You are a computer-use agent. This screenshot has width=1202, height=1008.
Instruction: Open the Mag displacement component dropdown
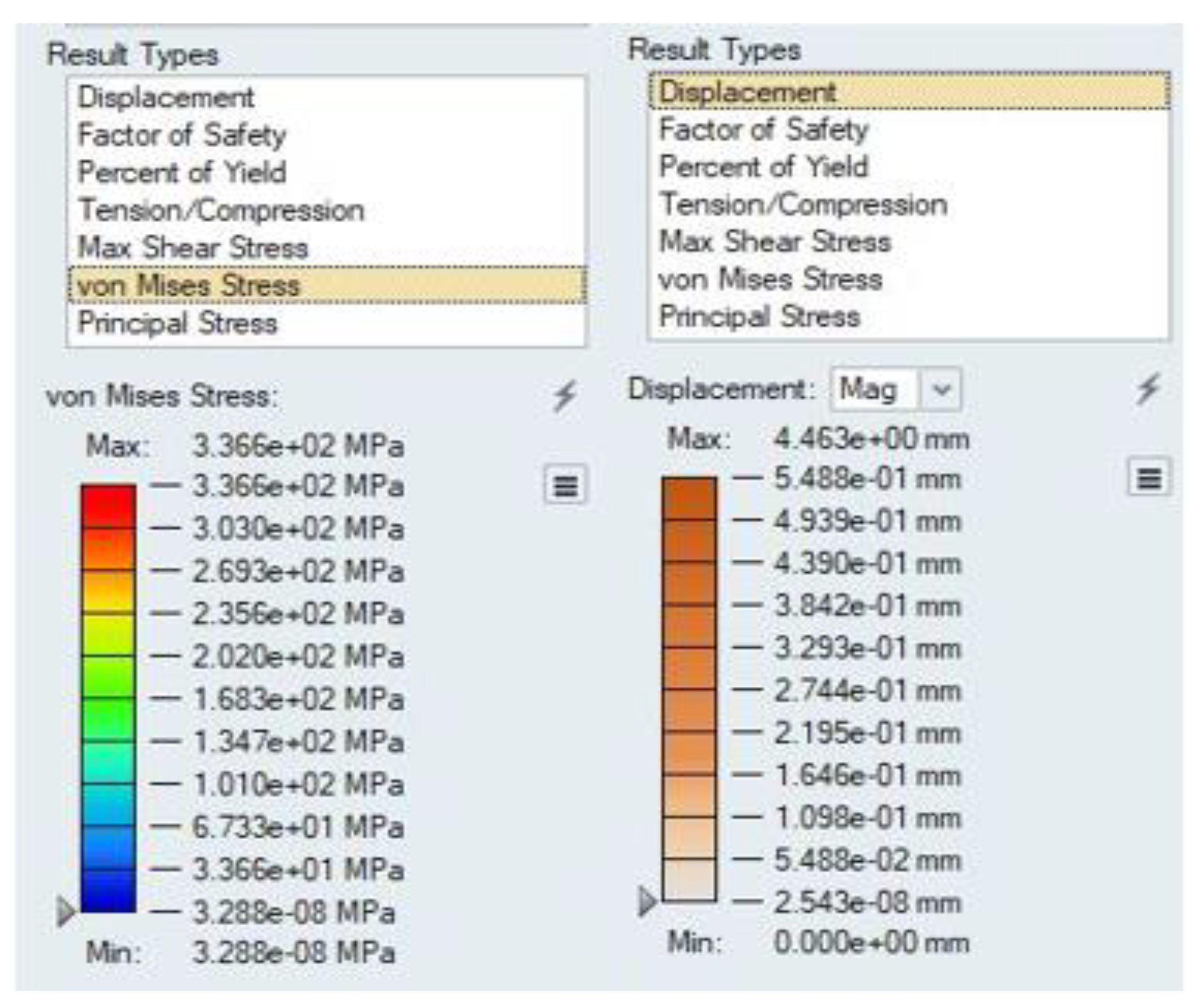pos(940,390)
